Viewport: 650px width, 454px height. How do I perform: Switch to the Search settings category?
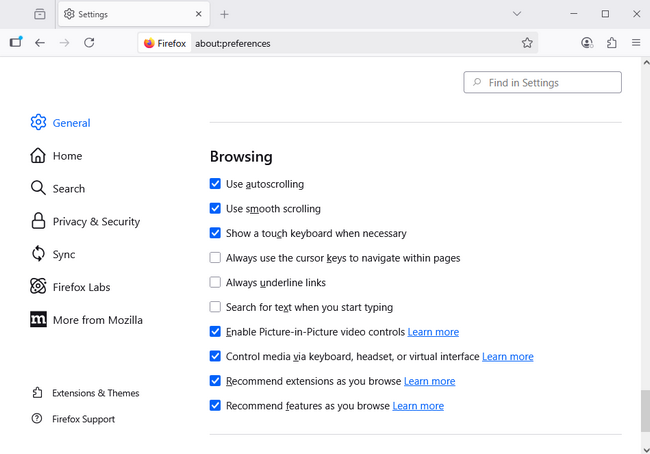68,189
